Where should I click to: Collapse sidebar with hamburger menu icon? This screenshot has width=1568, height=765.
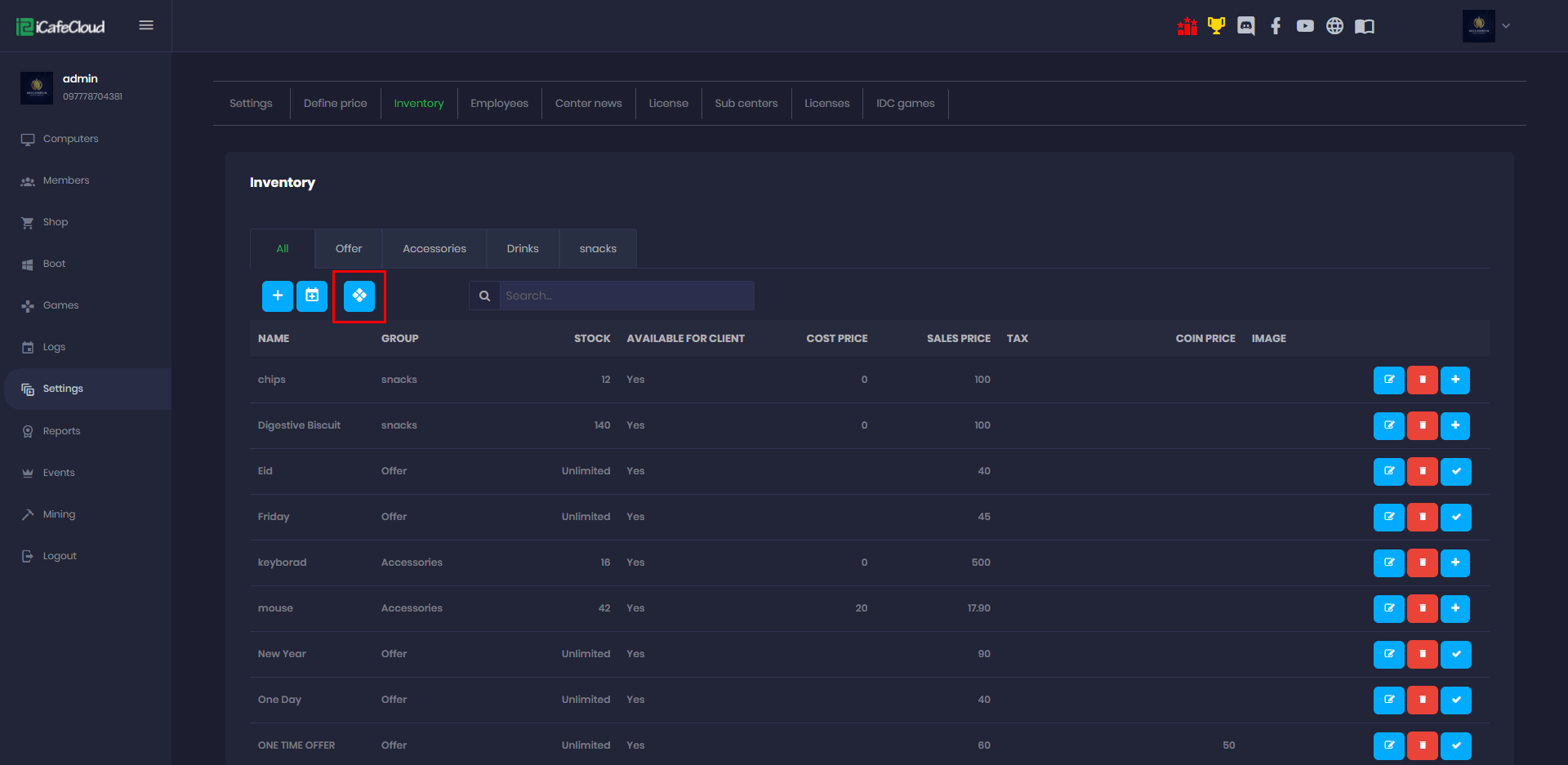pyautogui.click(x=146, y=25)
